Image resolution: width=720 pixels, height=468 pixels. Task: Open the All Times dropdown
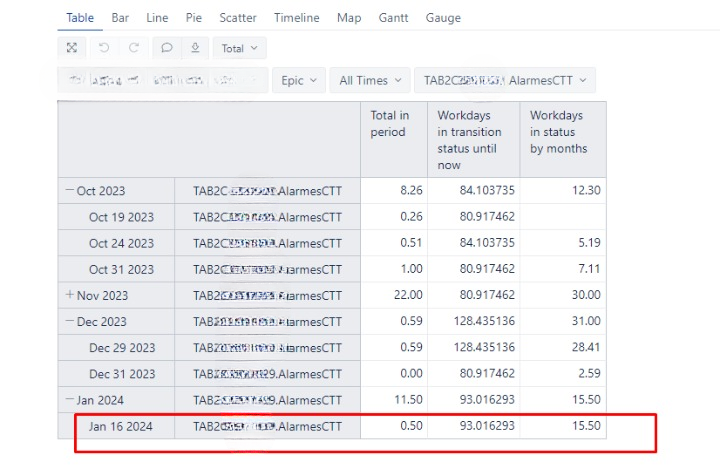click(370, 80)
